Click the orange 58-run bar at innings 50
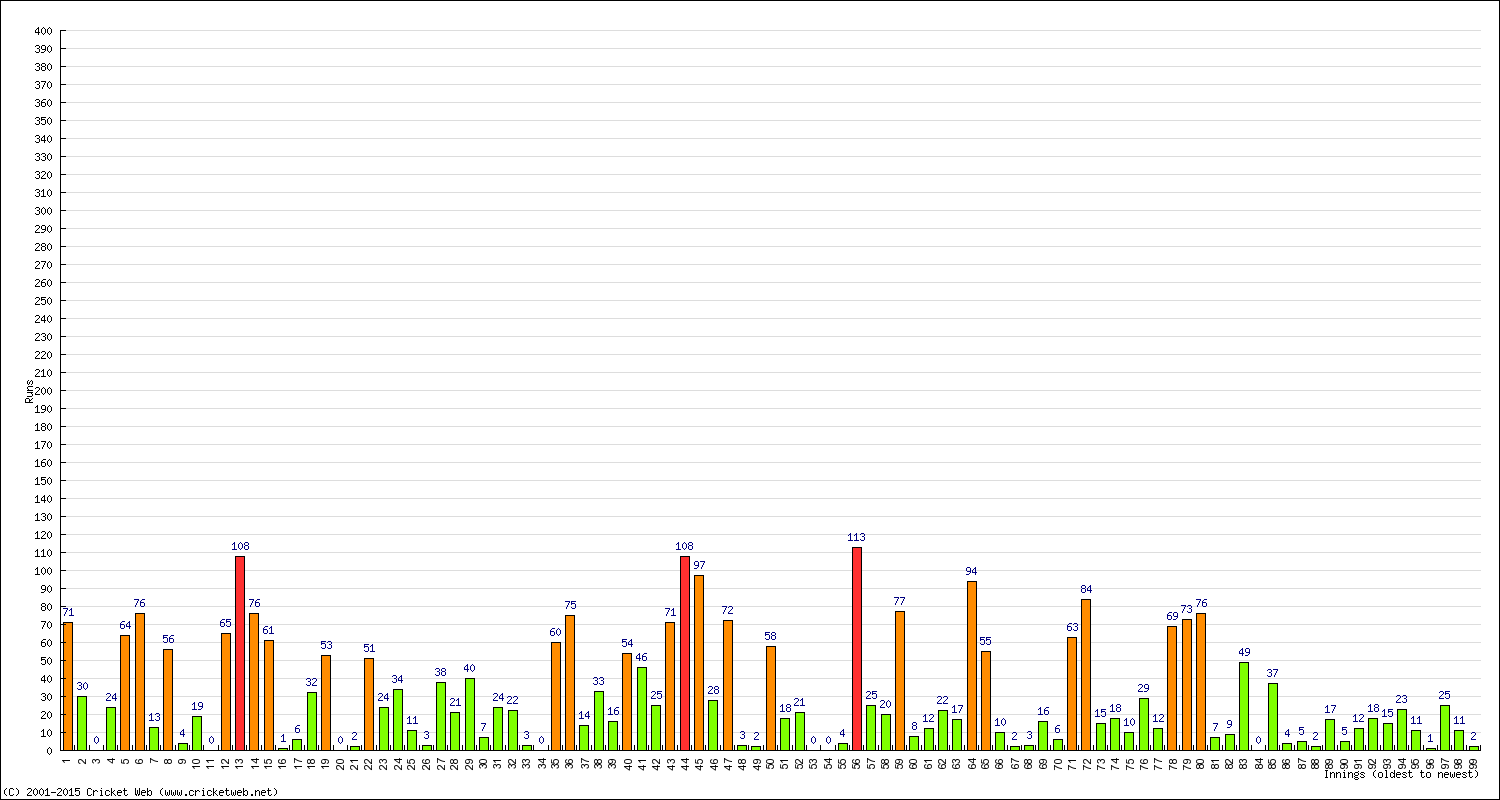 click(x=771, y=698)
